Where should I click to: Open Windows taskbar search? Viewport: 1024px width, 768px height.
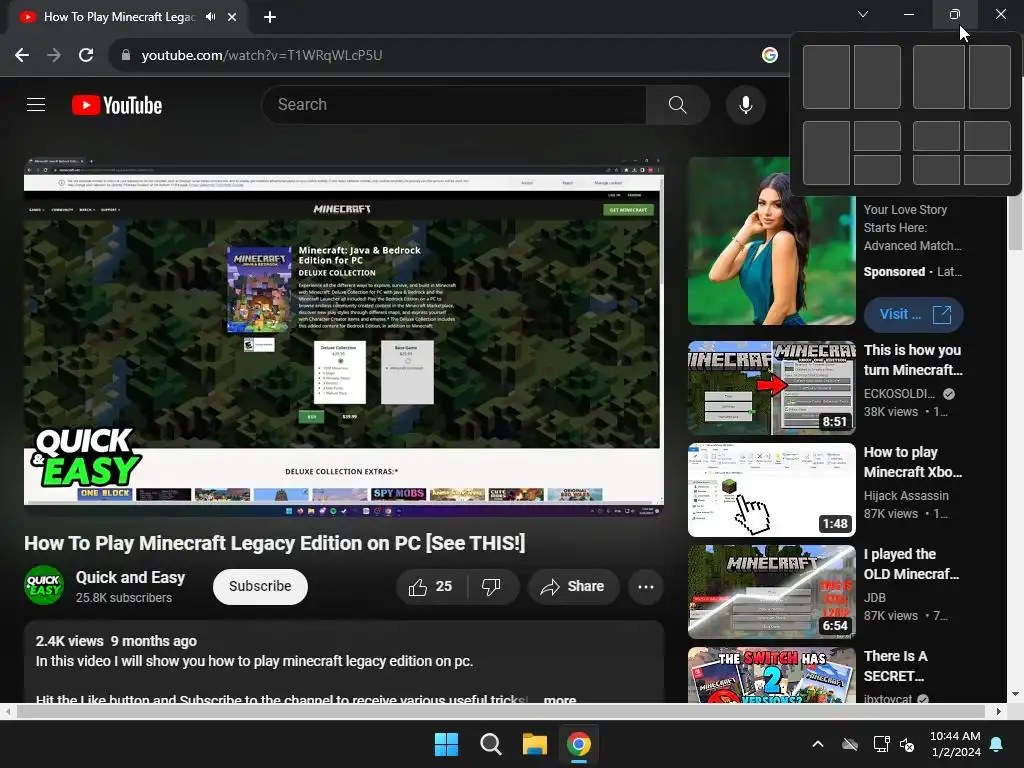(x=490, y=744)
